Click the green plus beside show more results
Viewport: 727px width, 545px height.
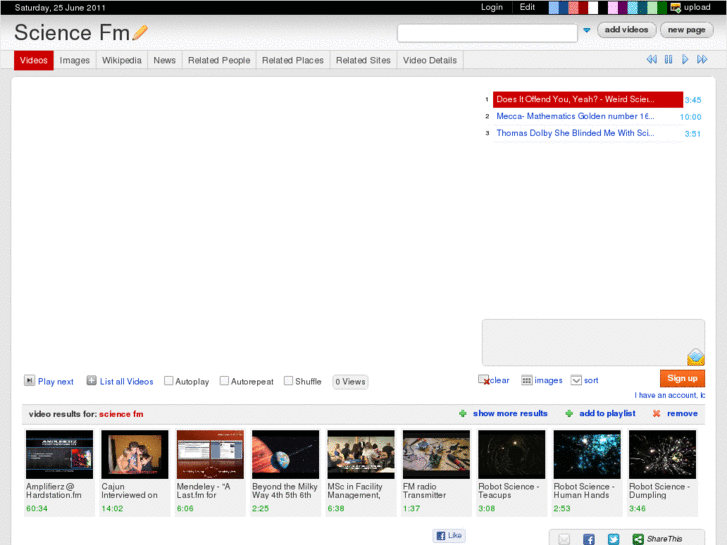click(x=462, y=413)
